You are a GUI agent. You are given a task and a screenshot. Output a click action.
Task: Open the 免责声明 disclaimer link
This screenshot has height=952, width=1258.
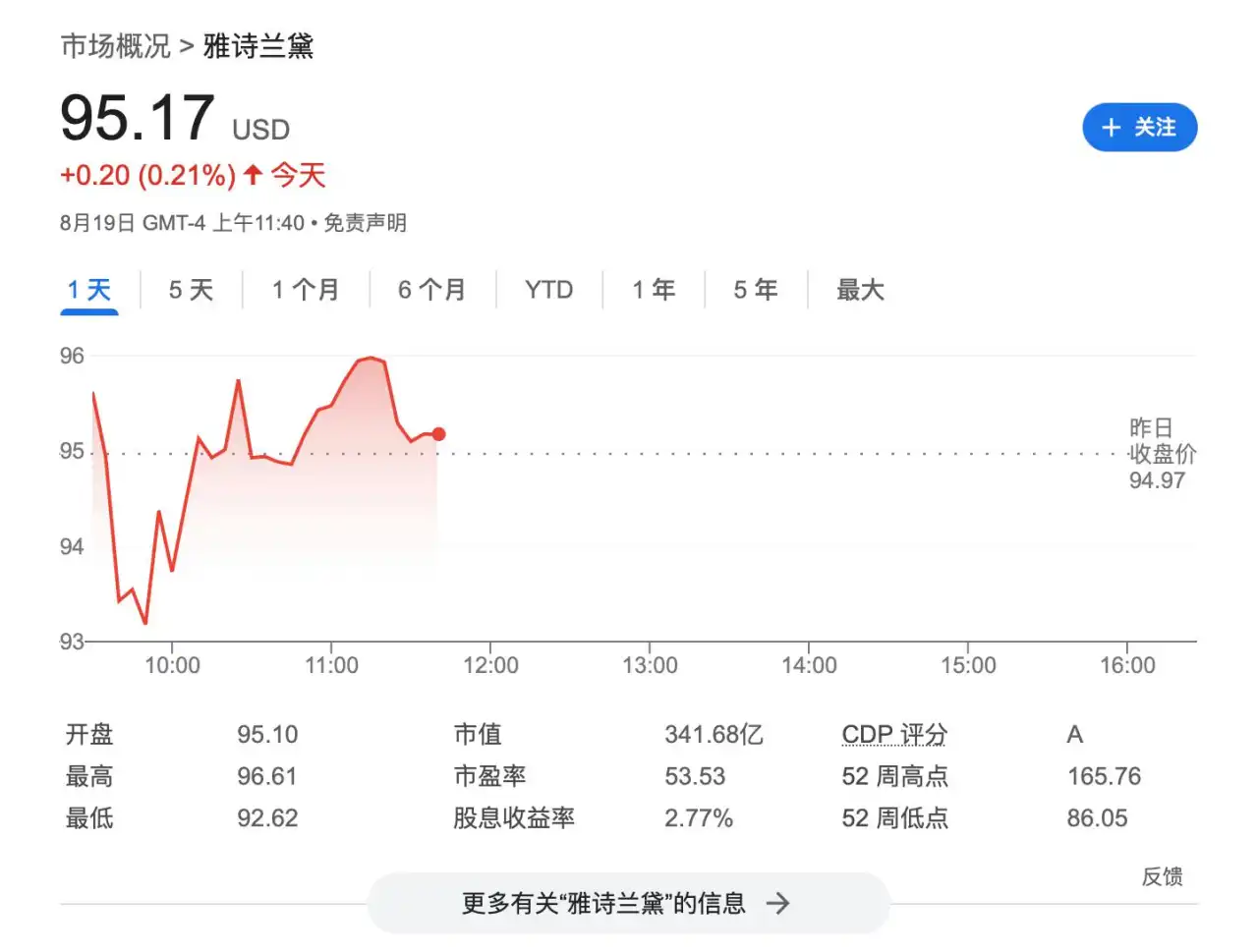(366, 222)
